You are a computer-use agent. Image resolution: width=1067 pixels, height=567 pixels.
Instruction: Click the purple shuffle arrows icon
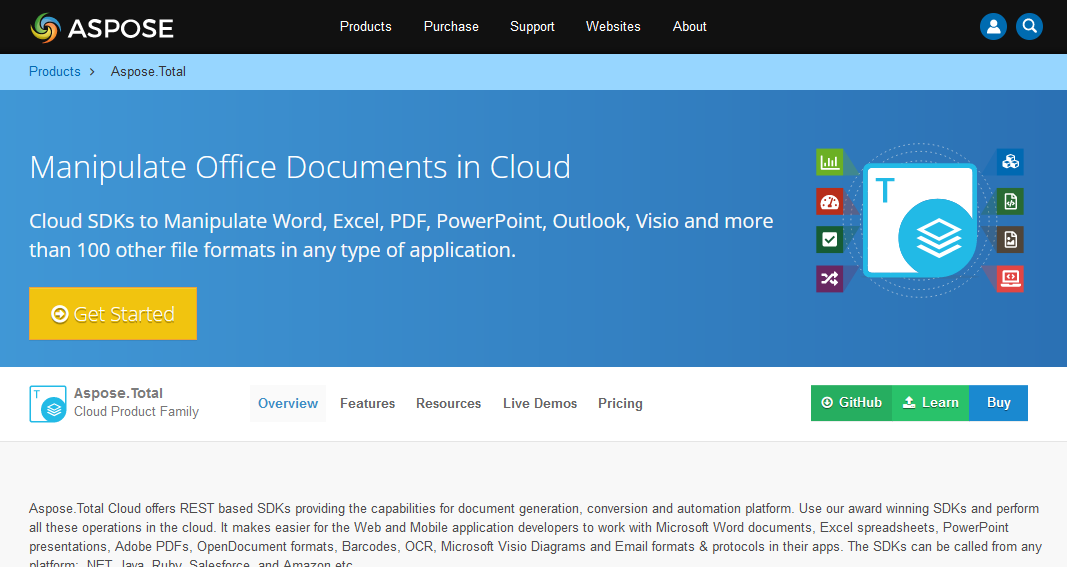(830, 278)
